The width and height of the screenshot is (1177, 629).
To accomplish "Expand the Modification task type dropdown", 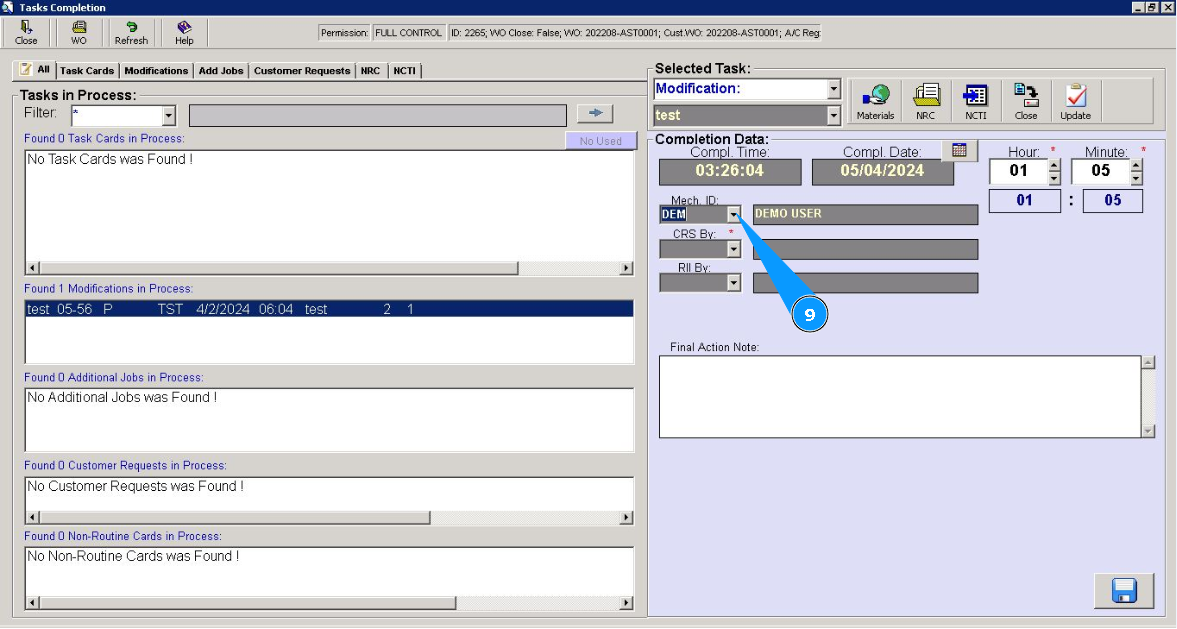I will tap(834, 89).
